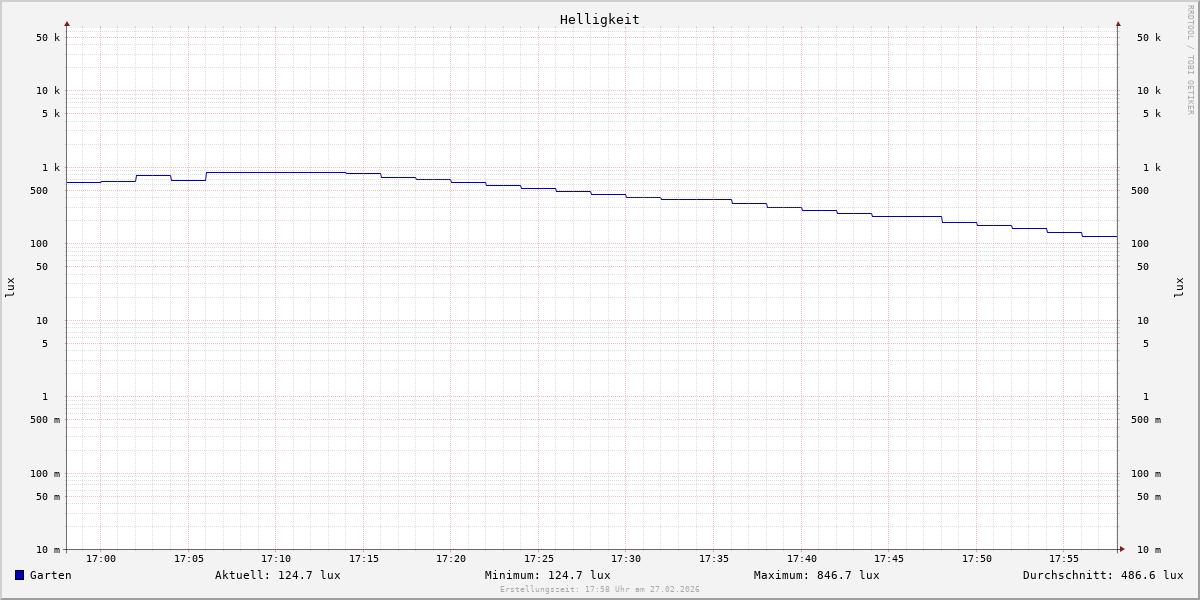Click the 17:55 time axis label

(1064, 559)
